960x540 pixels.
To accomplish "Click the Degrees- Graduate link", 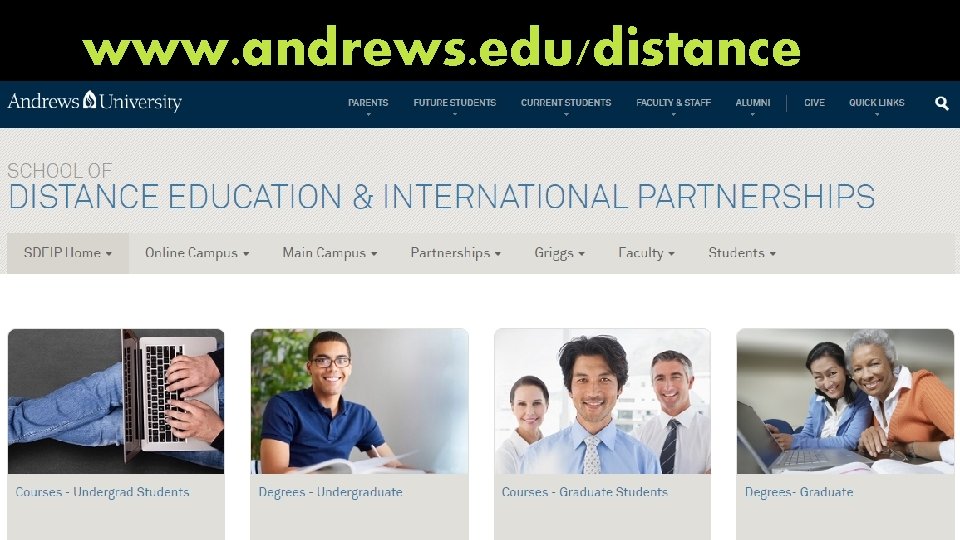I will [799, 492].
